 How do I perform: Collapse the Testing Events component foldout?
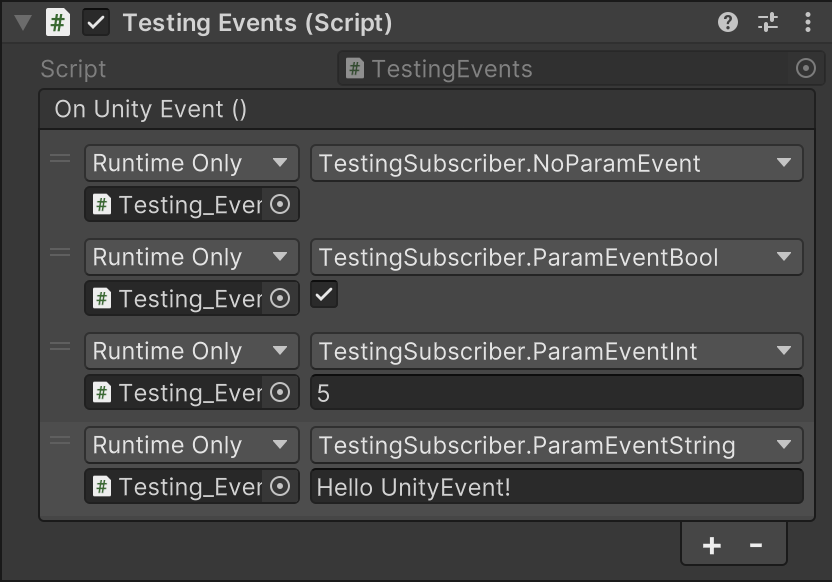[22, 23]
